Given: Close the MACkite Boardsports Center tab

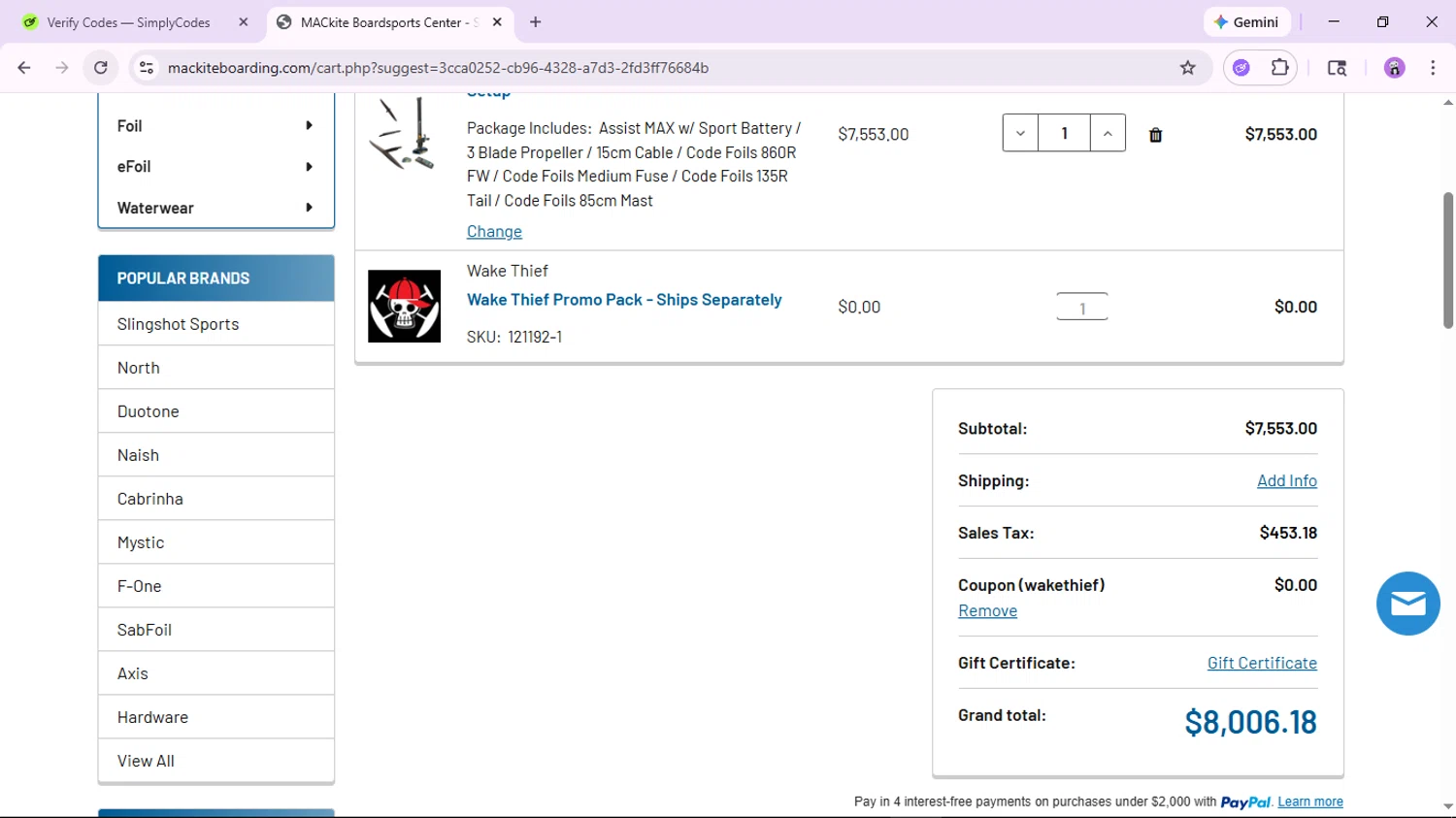Looking at the screenshot, I should click(497, 22).
